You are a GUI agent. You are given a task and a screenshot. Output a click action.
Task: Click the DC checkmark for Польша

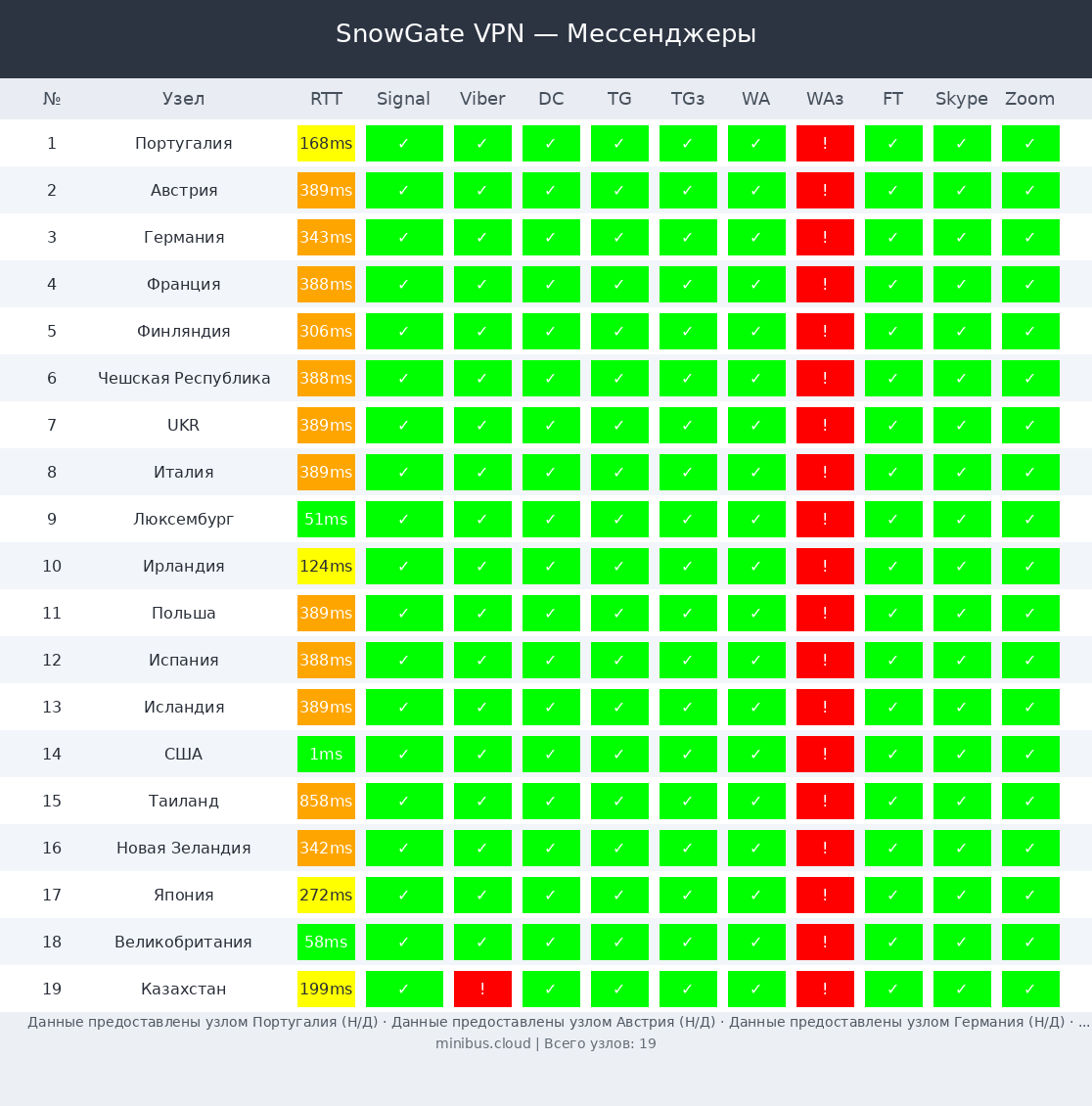pos(551,613)
